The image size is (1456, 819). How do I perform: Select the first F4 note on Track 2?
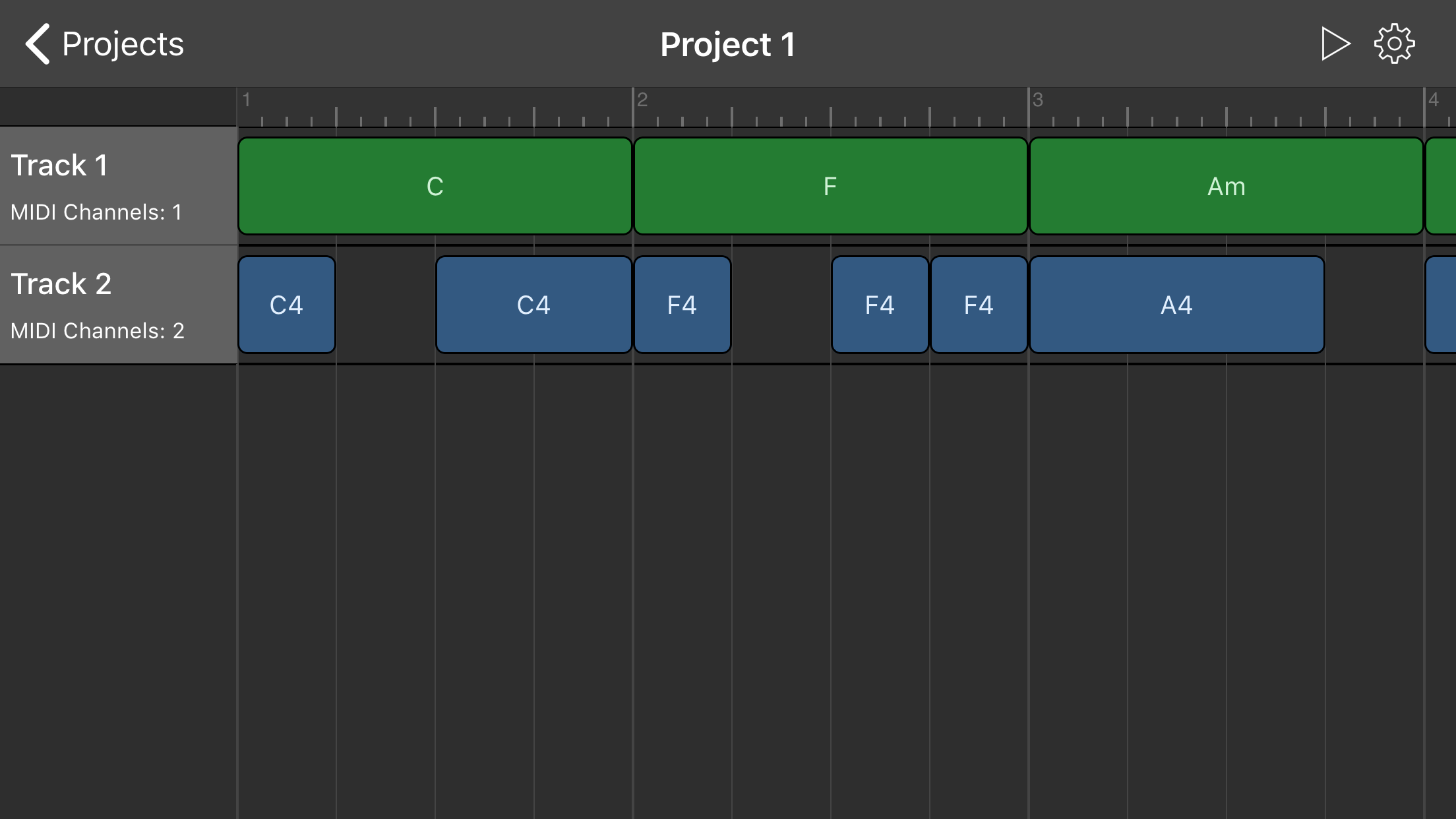(682, 304)
